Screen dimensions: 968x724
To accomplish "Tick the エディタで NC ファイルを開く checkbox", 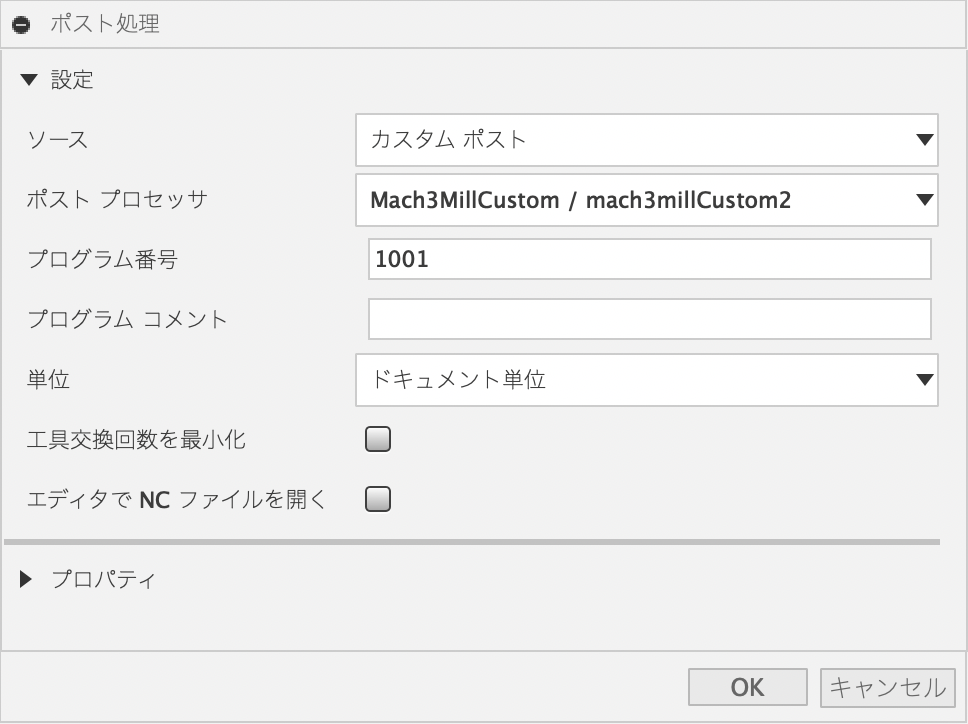I will [x=378, y=499].
